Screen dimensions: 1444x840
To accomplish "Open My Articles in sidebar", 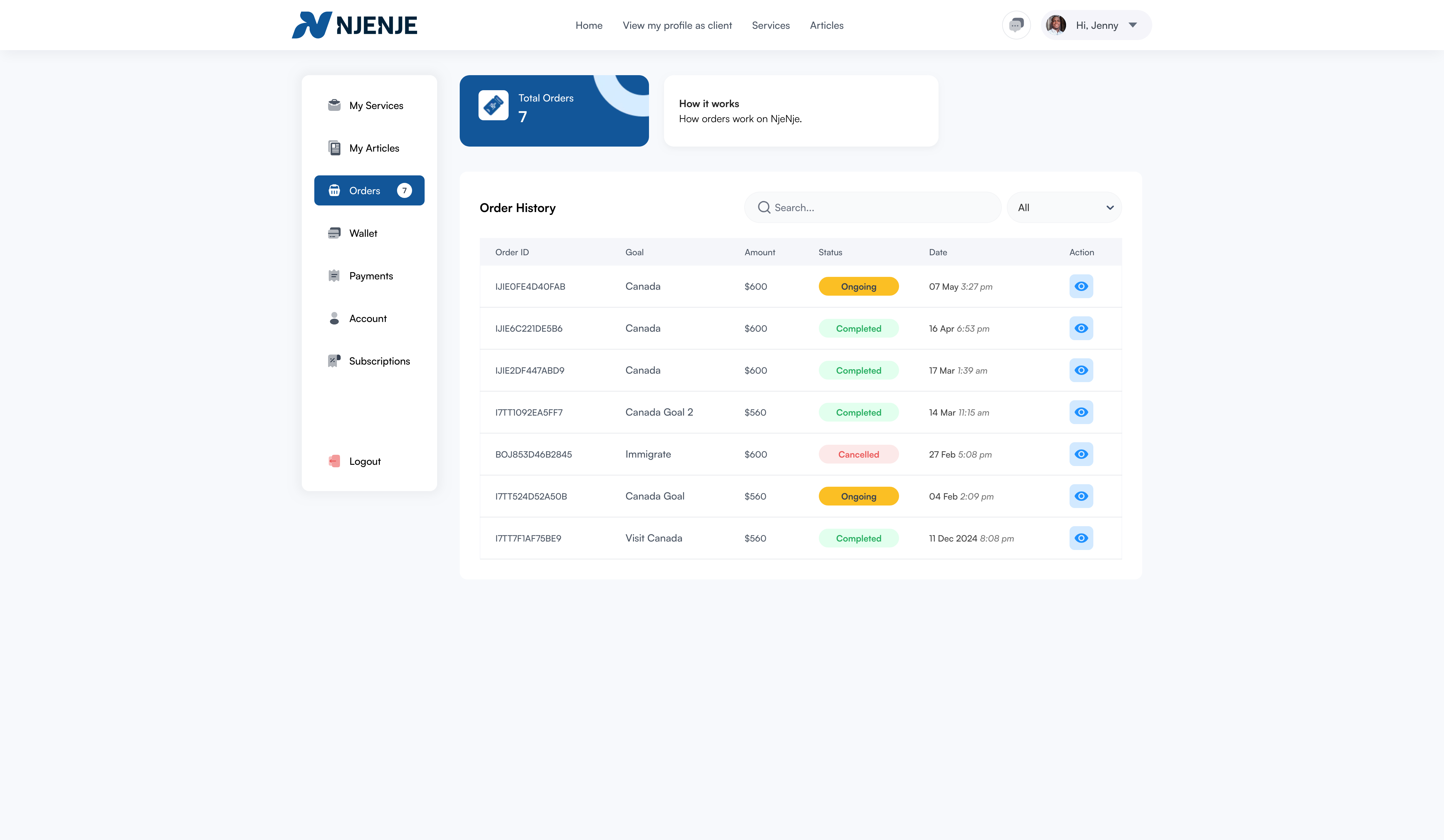I will (x=369, y=148).
